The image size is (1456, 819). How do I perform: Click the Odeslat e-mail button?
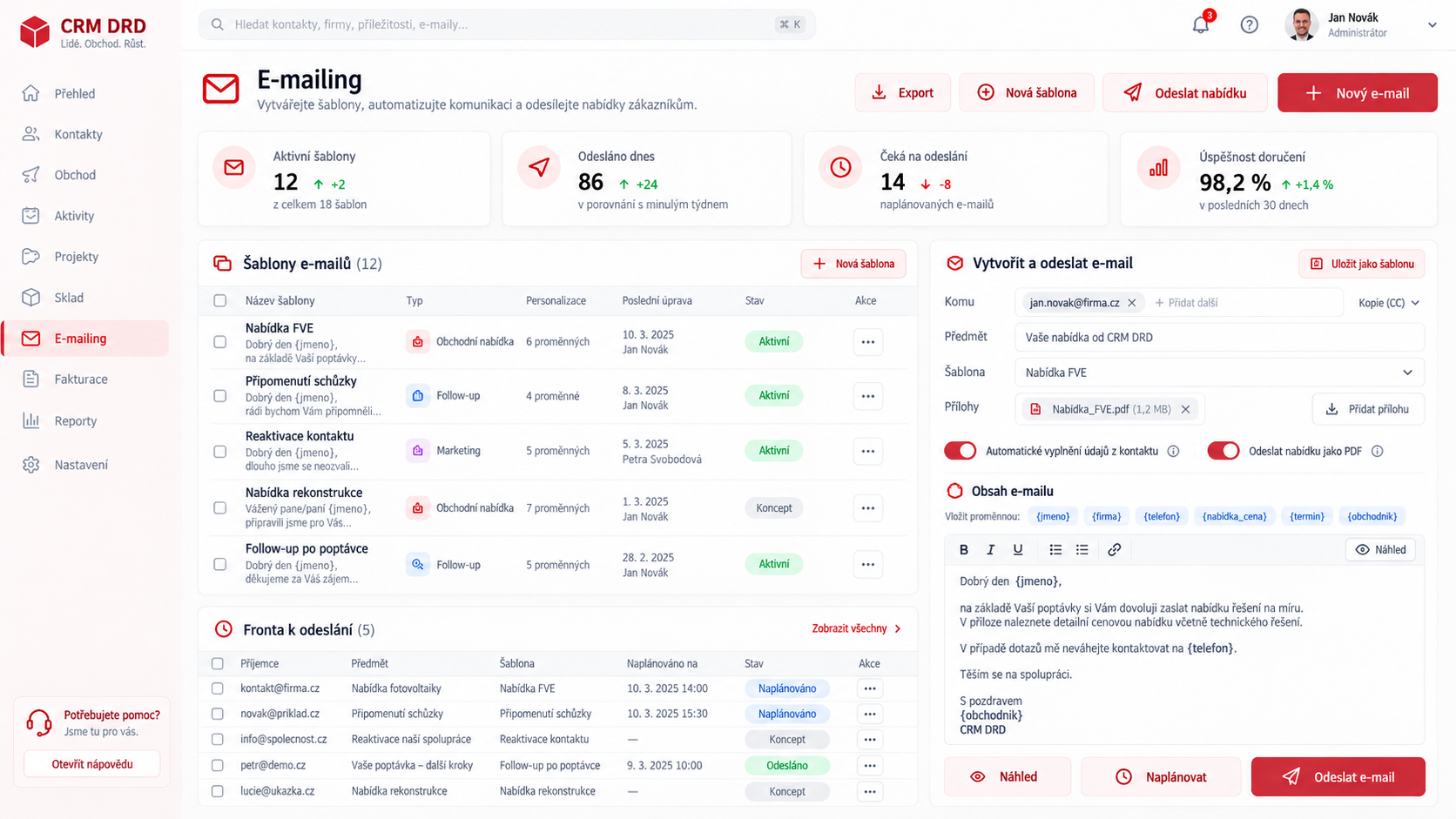point(1338,776)
